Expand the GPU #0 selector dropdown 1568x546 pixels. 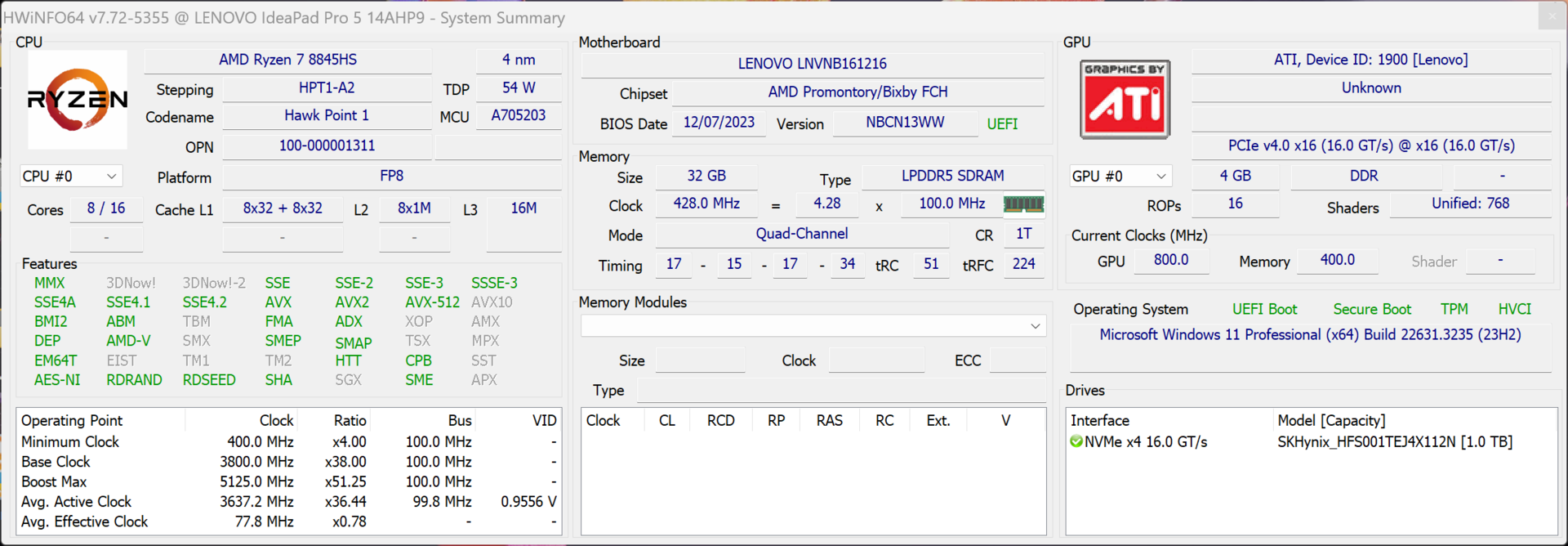pos(1120,177)
